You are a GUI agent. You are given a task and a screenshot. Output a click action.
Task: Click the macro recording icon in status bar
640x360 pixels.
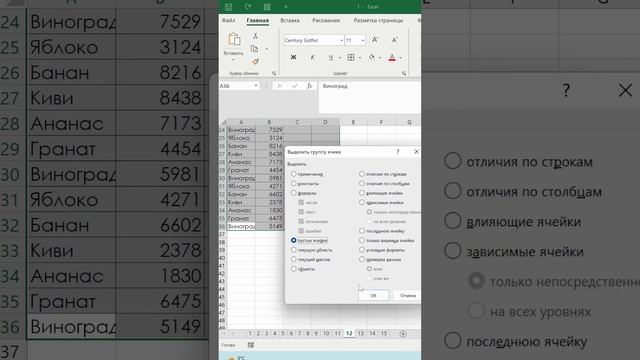(x=251, y=345)
